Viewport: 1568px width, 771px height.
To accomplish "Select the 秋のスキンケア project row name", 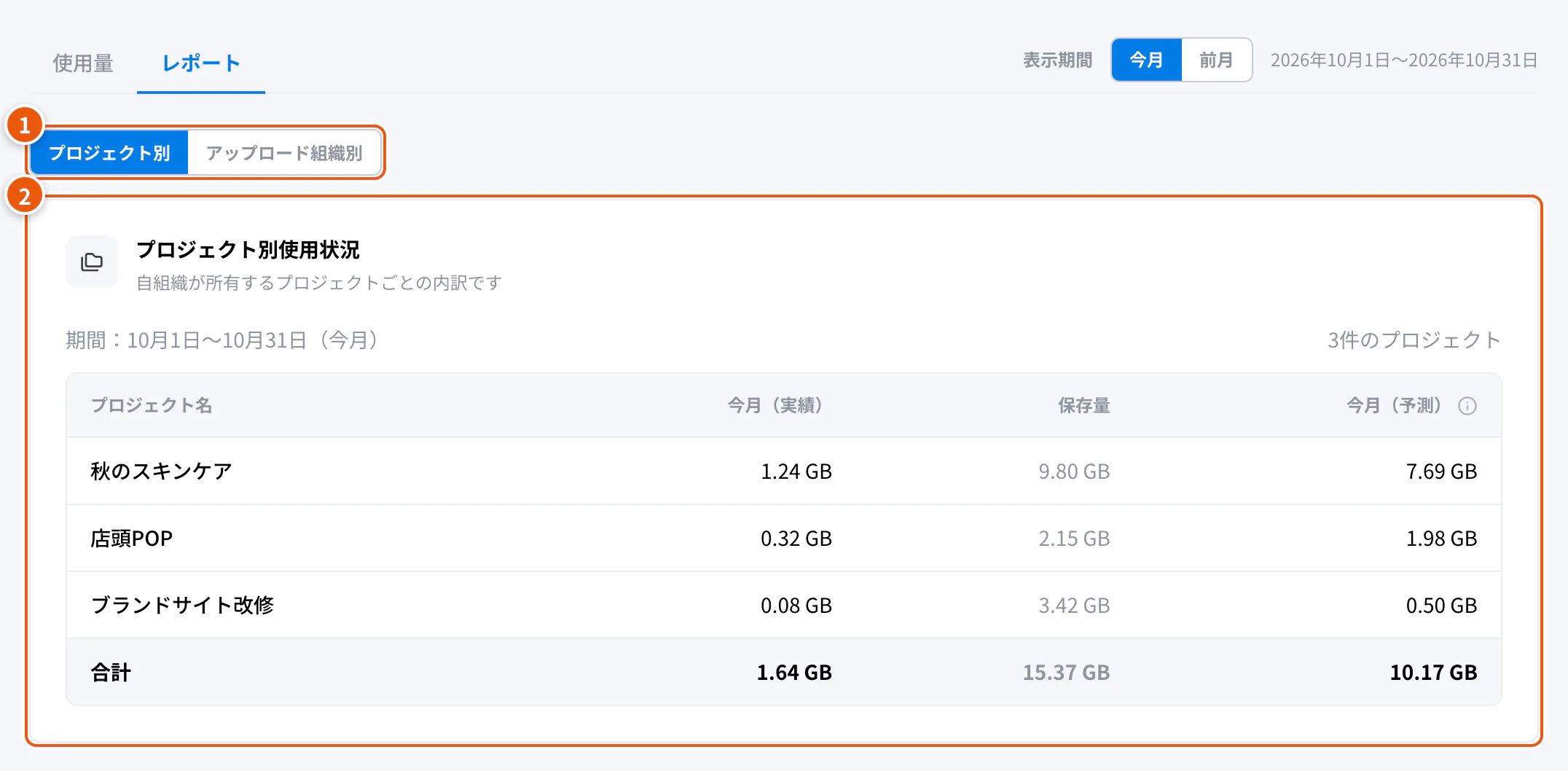I will point(161,471).
